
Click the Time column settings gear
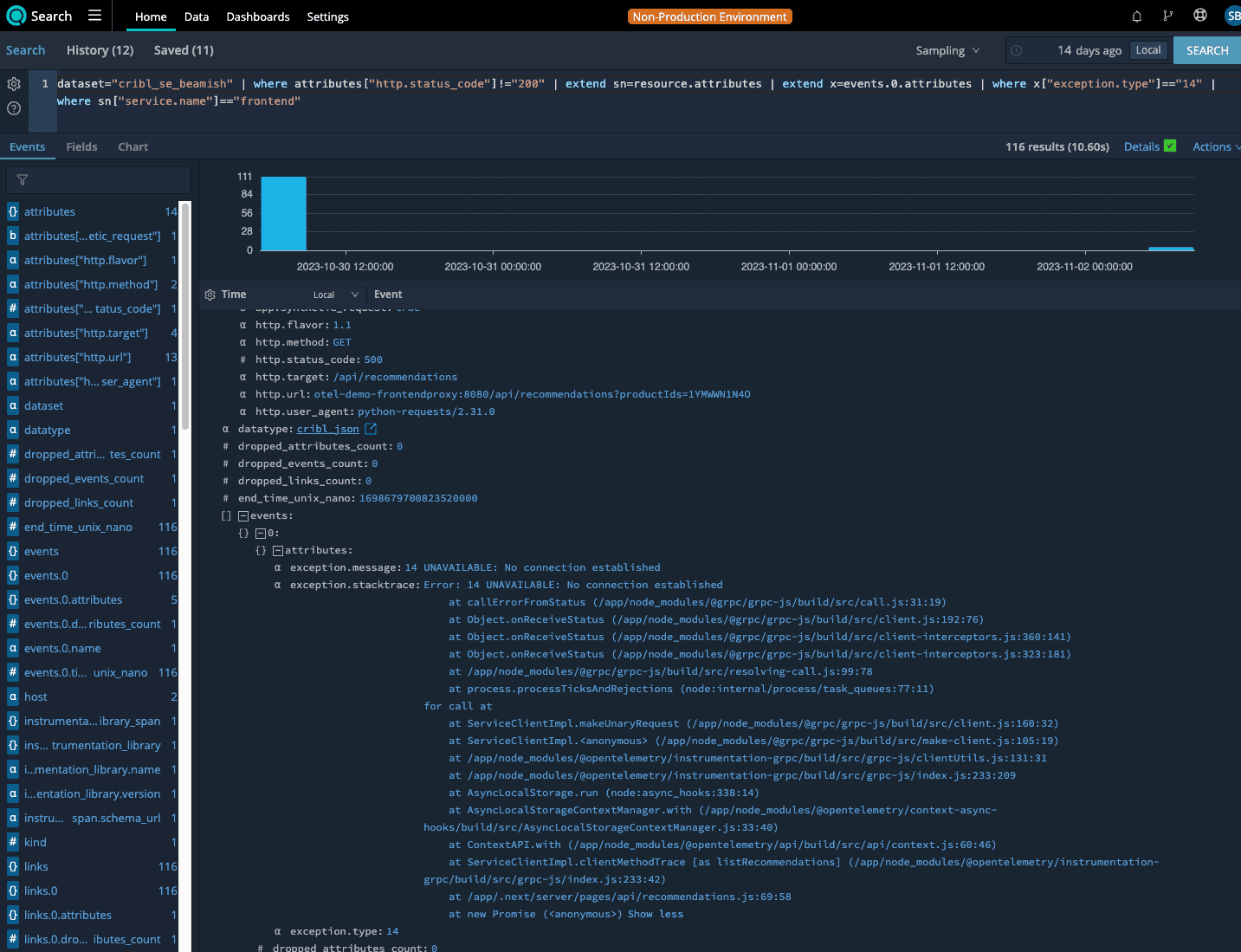pos(210,295)
